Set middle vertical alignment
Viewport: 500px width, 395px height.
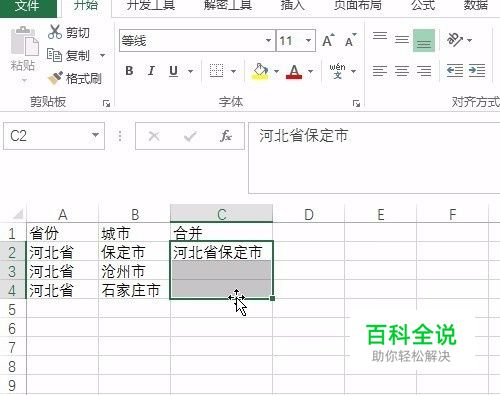[x=402, y=40]
